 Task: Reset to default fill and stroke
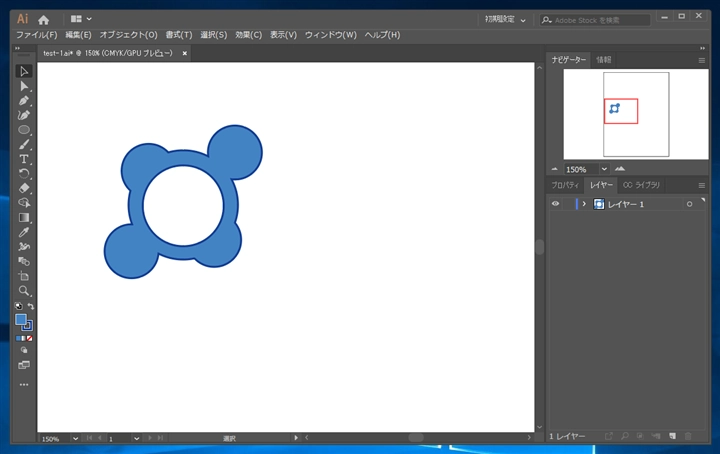[18, 306]
